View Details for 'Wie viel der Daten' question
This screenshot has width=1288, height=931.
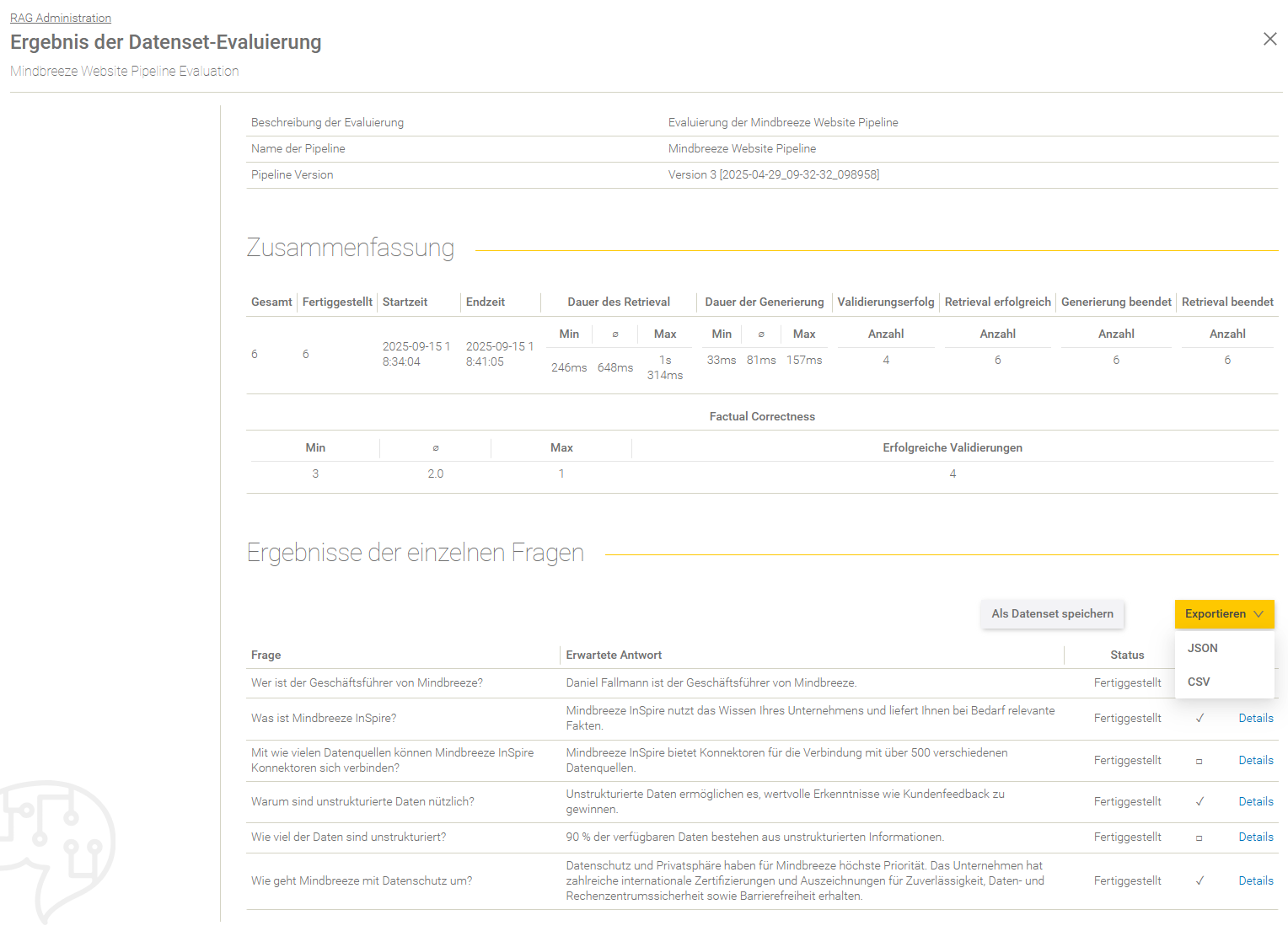1255,837
